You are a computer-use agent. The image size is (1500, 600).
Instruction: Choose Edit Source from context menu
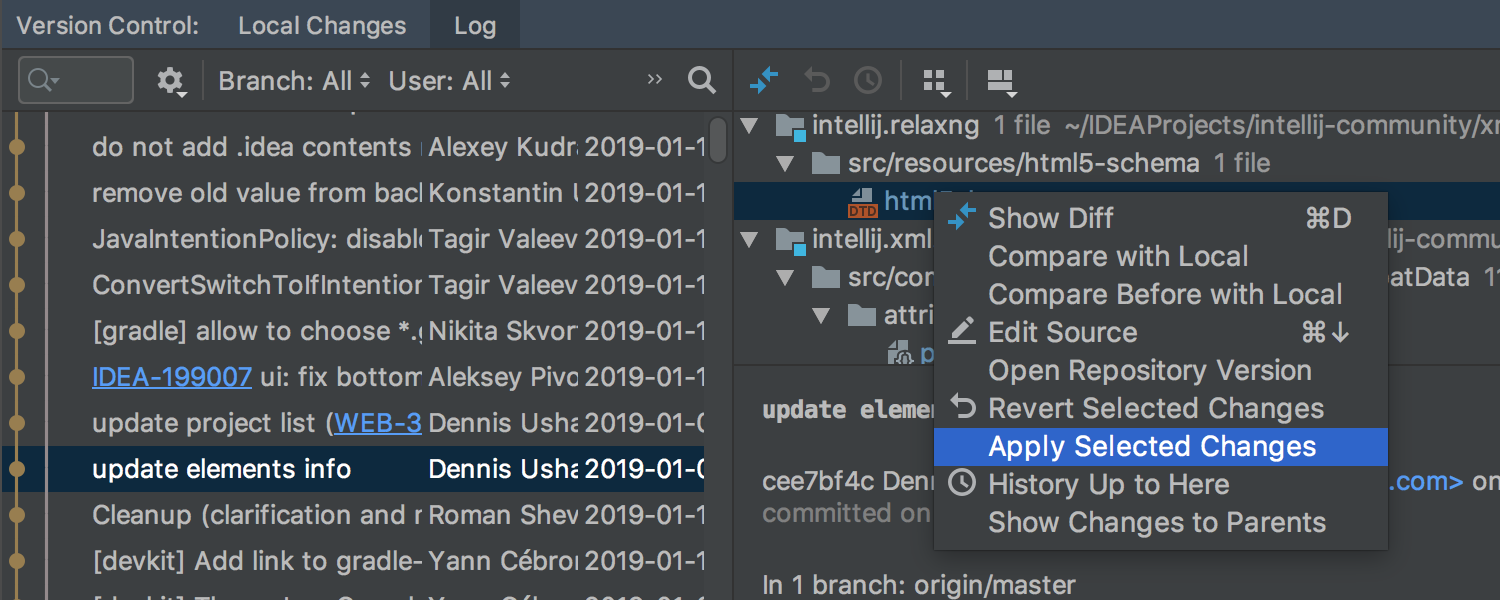pos(1160,332)
